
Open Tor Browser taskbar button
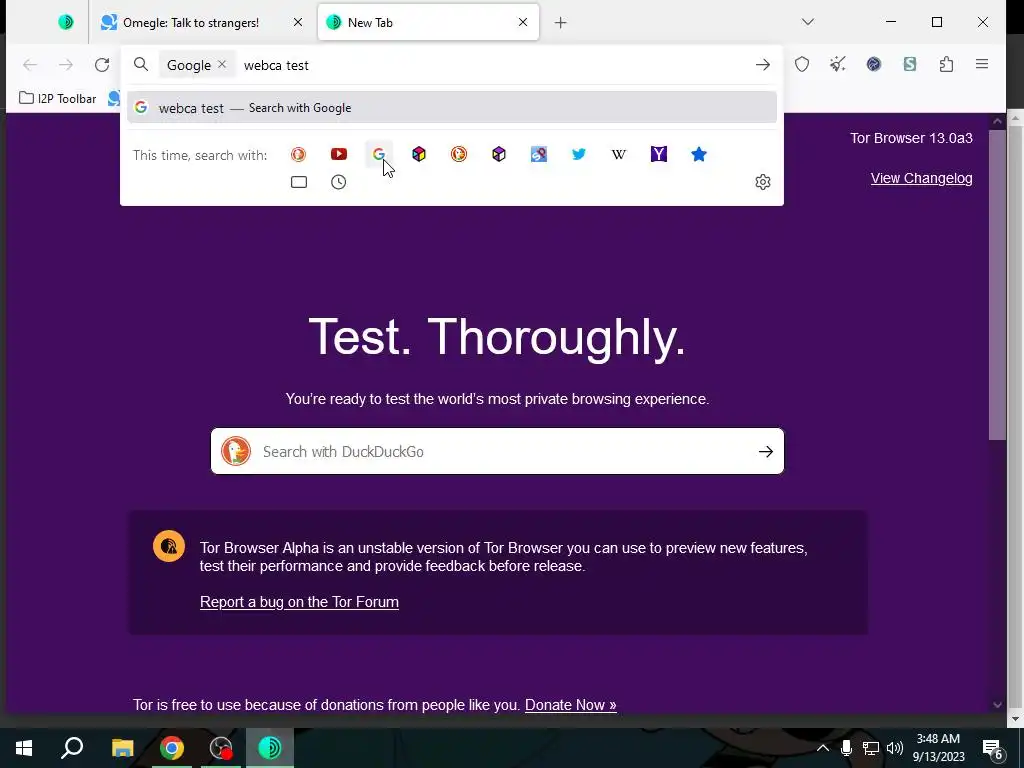coord(270,748)
